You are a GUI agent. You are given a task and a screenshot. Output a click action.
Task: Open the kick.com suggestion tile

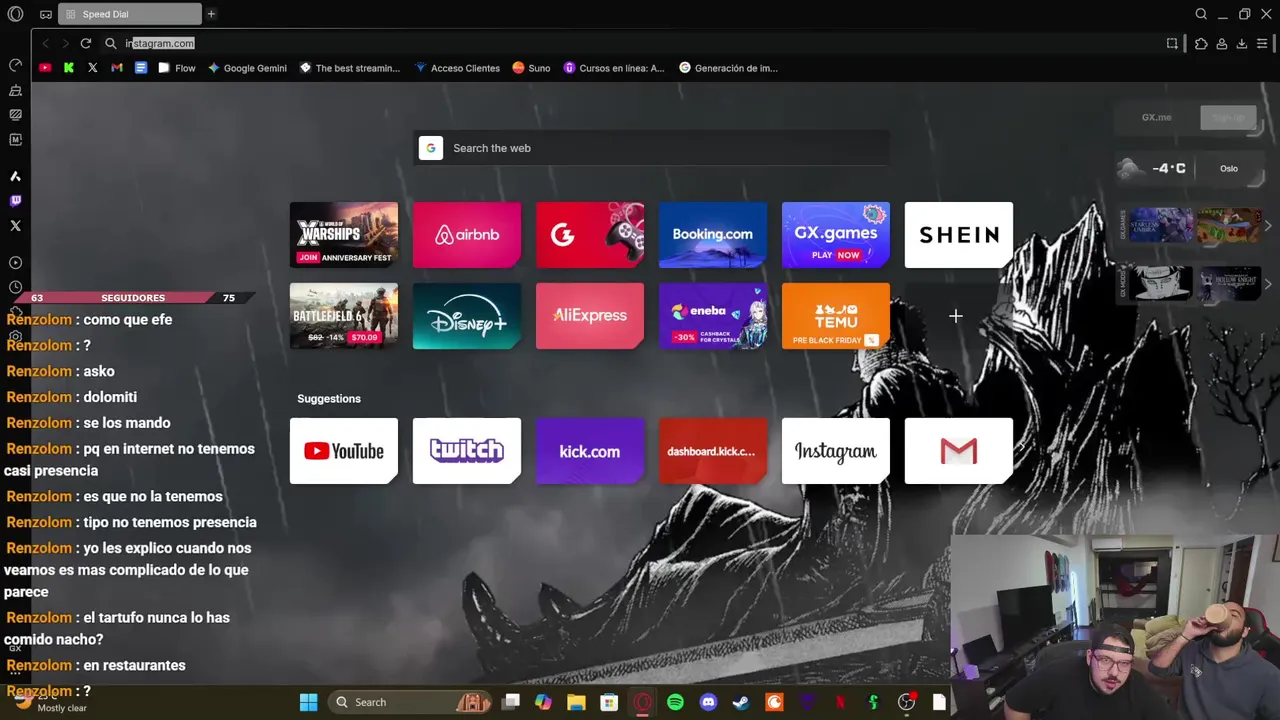590,451
